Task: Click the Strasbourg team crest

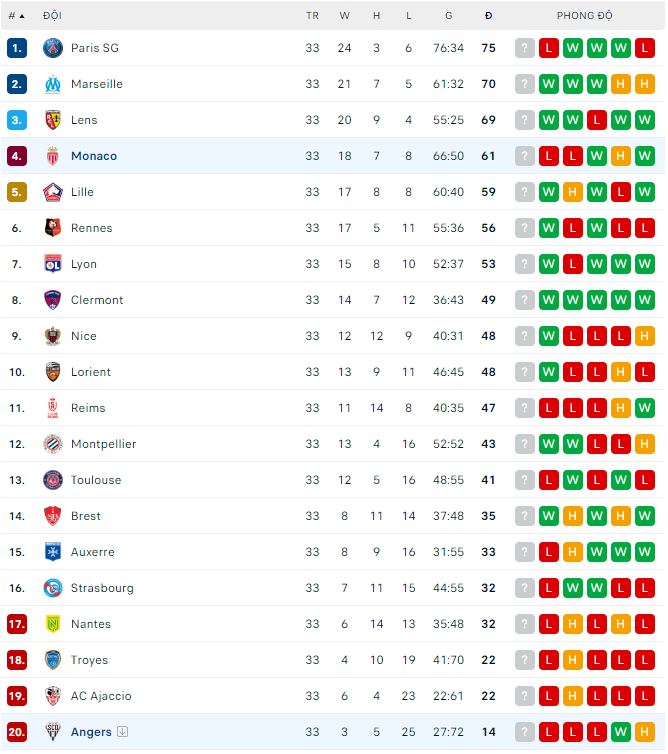Action: [x=53, y=588]
